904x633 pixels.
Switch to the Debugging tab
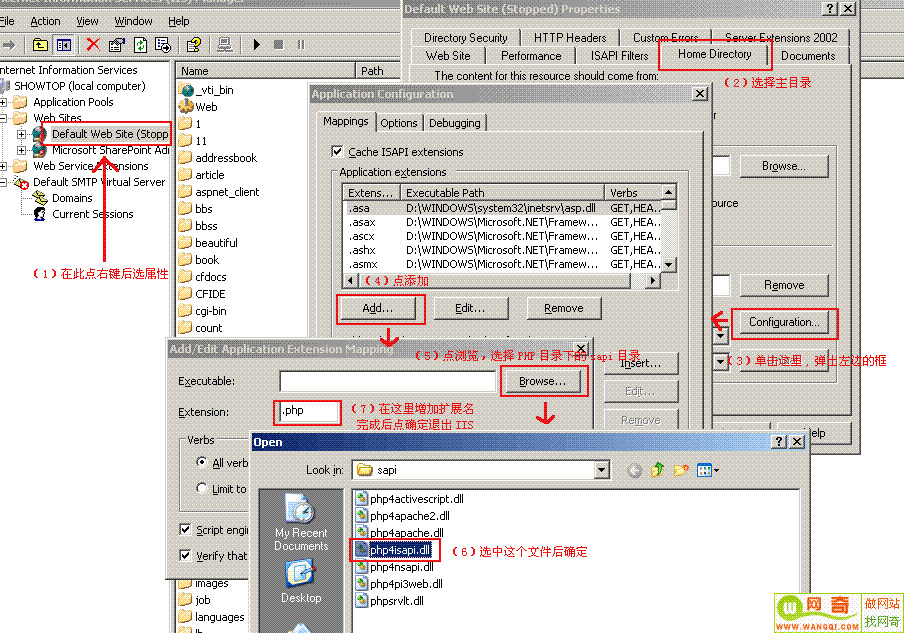click(x=454, y=123)
